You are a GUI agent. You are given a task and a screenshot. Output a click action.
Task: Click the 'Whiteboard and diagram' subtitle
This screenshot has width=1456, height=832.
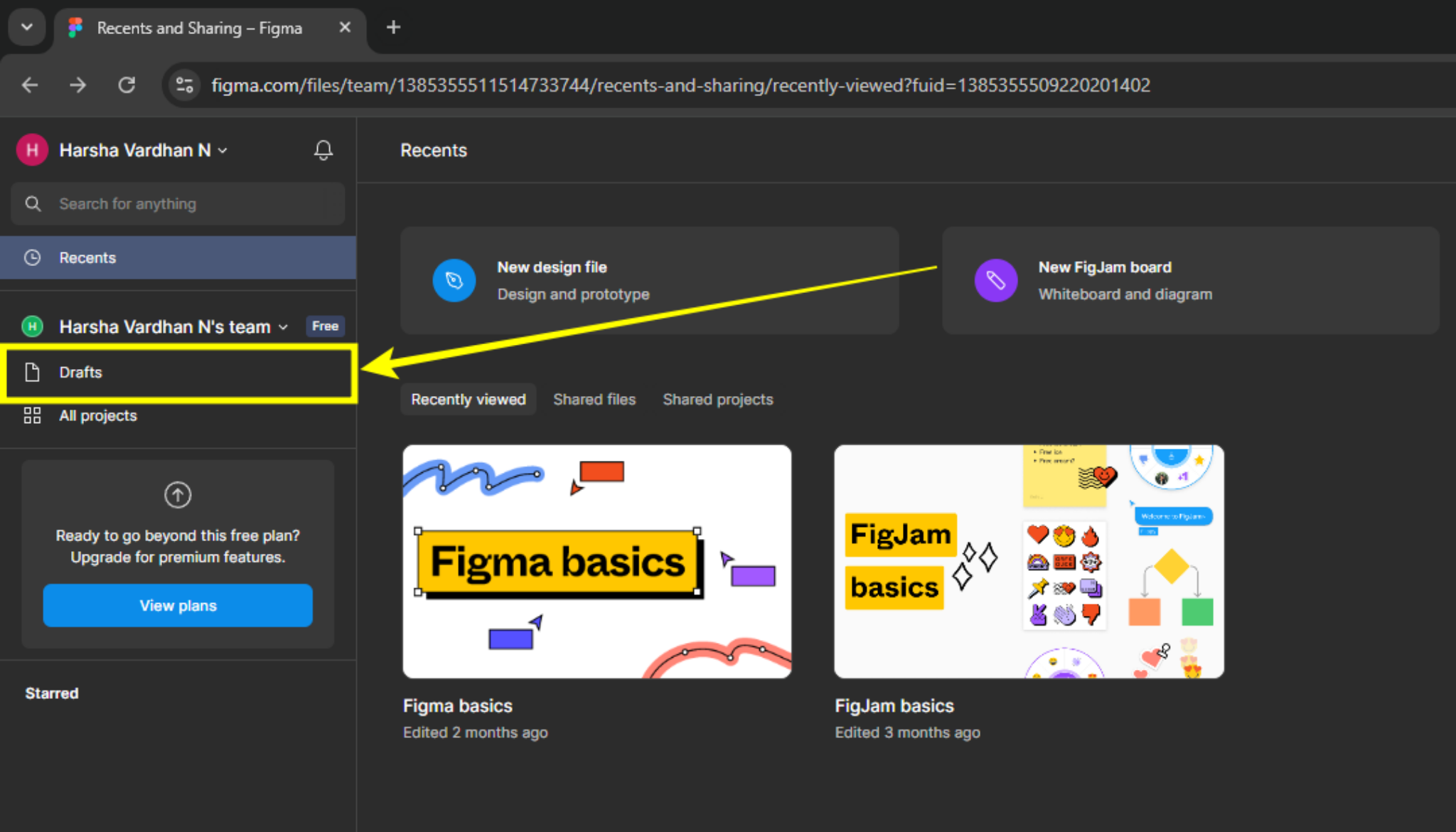point(1125,294)
